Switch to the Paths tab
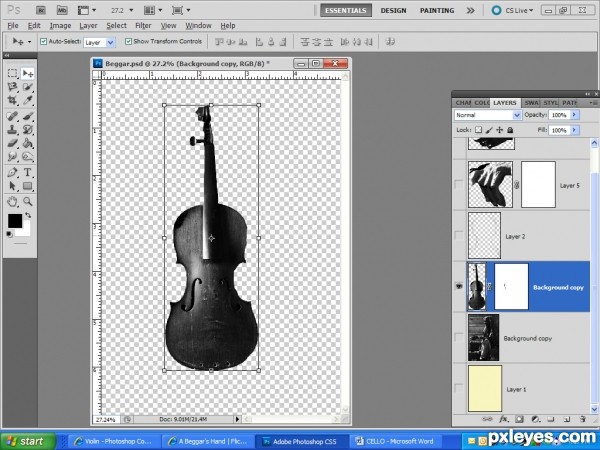 coord(570,103)
